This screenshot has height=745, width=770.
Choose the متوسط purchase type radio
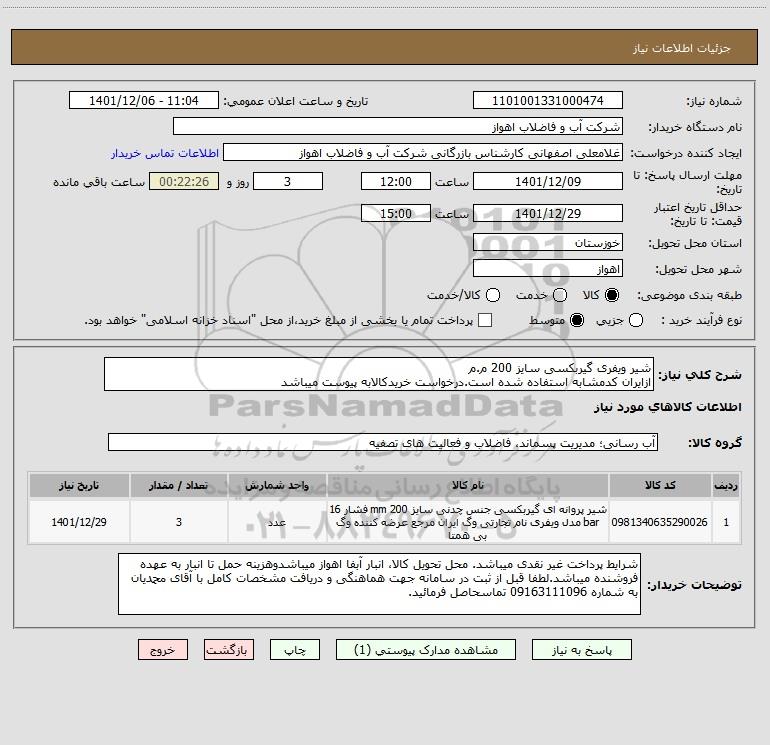click(x=577, y=320)
